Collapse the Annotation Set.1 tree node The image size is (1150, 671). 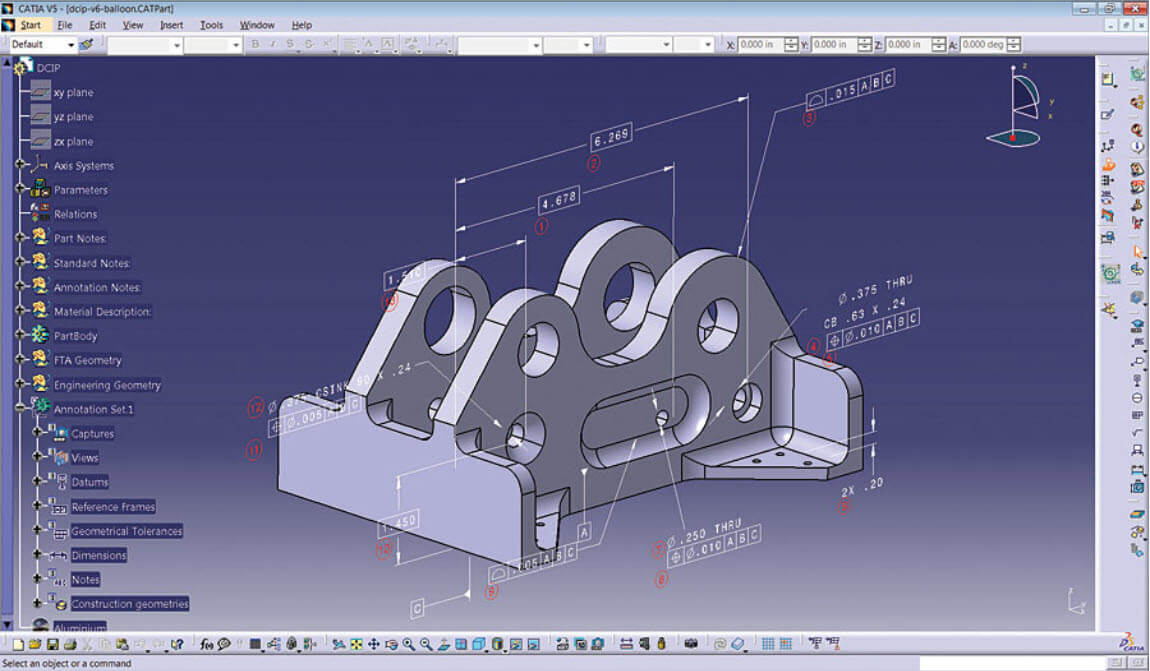(20, 408)
